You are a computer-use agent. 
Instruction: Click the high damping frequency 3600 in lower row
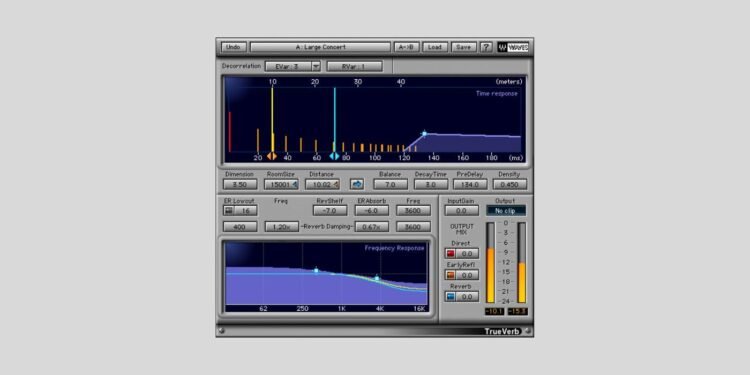(413, 227)
